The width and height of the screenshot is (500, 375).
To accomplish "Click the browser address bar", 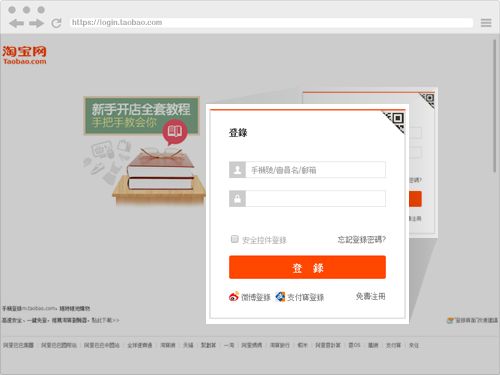I will [271, 23].
